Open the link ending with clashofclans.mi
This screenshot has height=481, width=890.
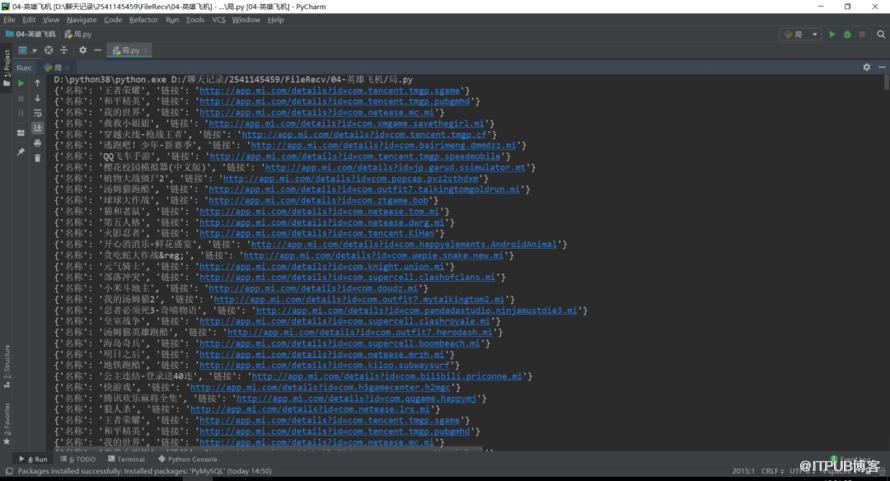(347, 277)
